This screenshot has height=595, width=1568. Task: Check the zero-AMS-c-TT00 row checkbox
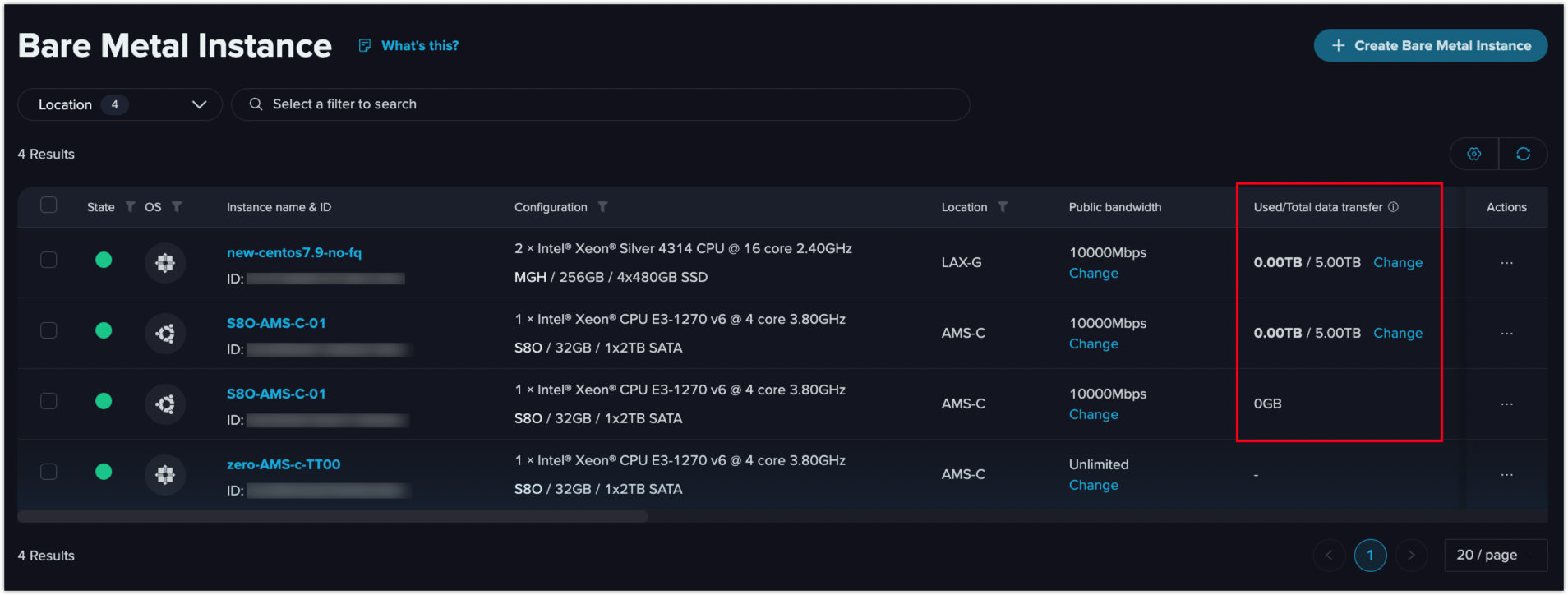point(49,472)
